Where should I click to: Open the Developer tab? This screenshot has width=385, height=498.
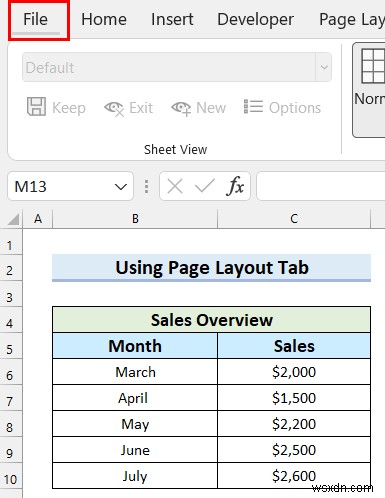[x=255, y=19]
